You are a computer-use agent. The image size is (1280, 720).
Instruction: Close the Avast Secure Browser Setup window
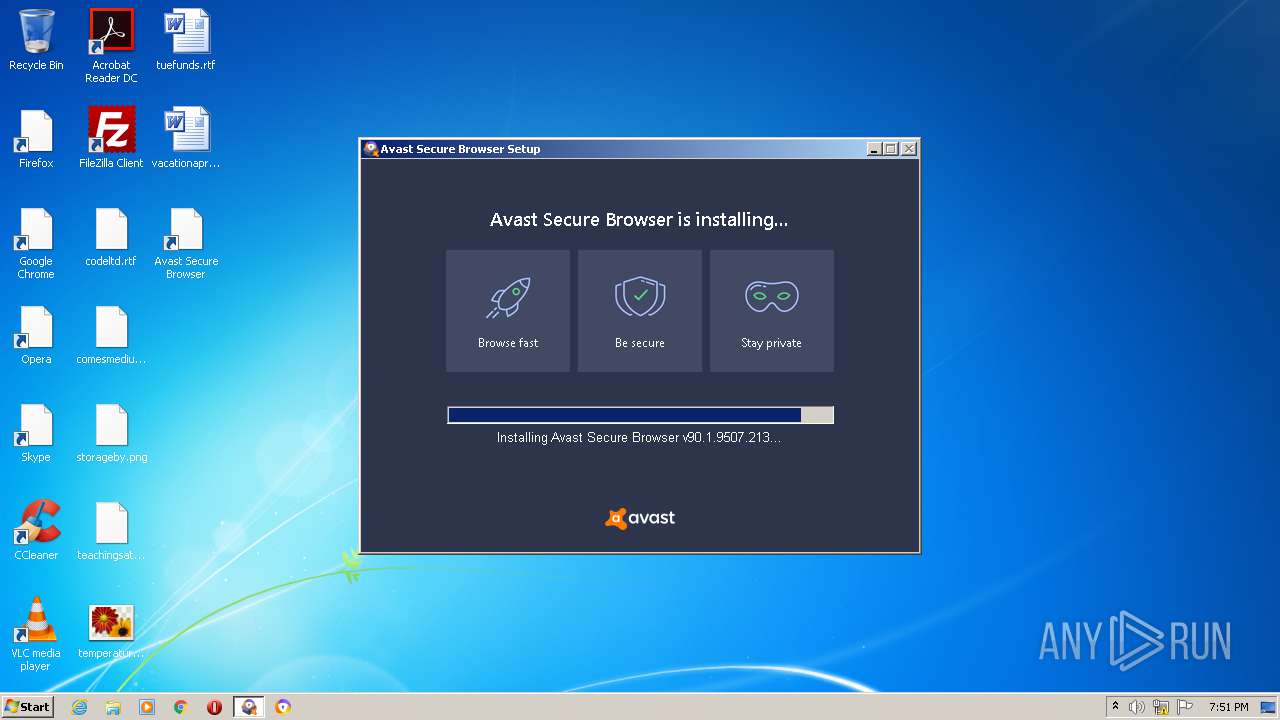tap(909, 149)
